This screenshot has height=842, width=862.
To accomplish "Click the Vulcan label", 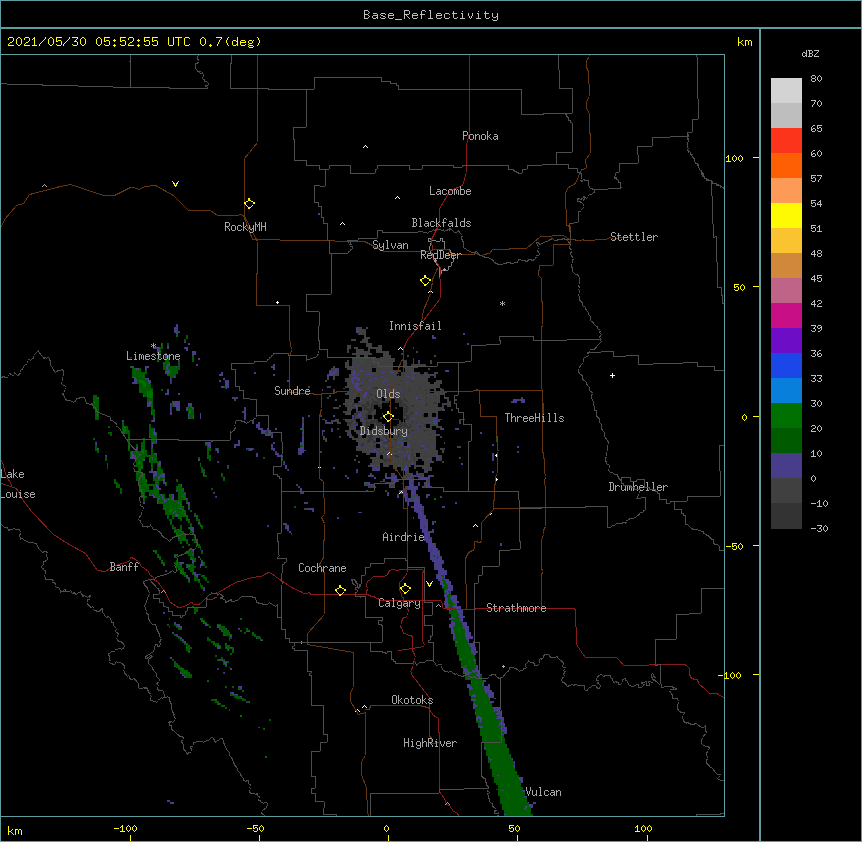I will coord(543,792).
